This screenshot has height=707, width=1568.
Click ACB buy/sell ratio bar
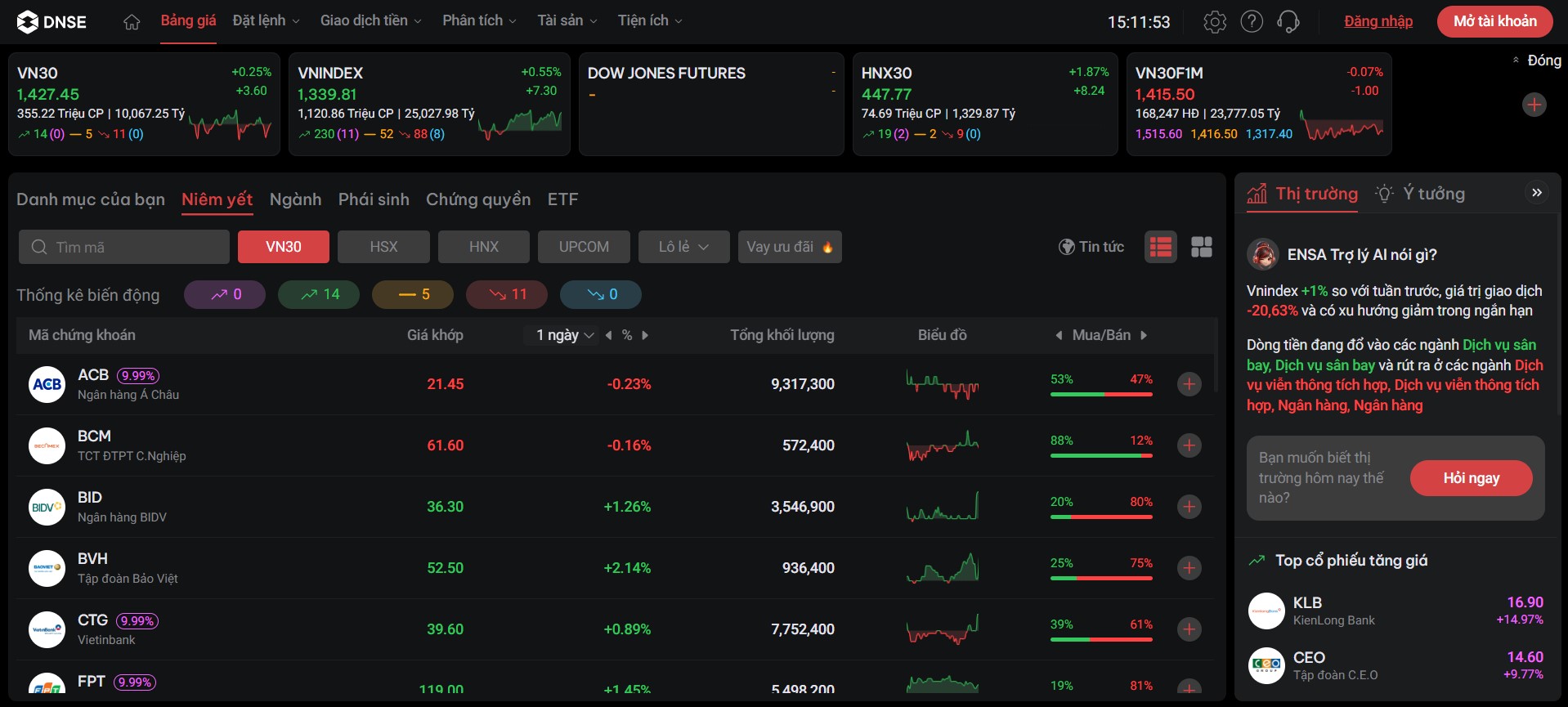coord(1101,394)
